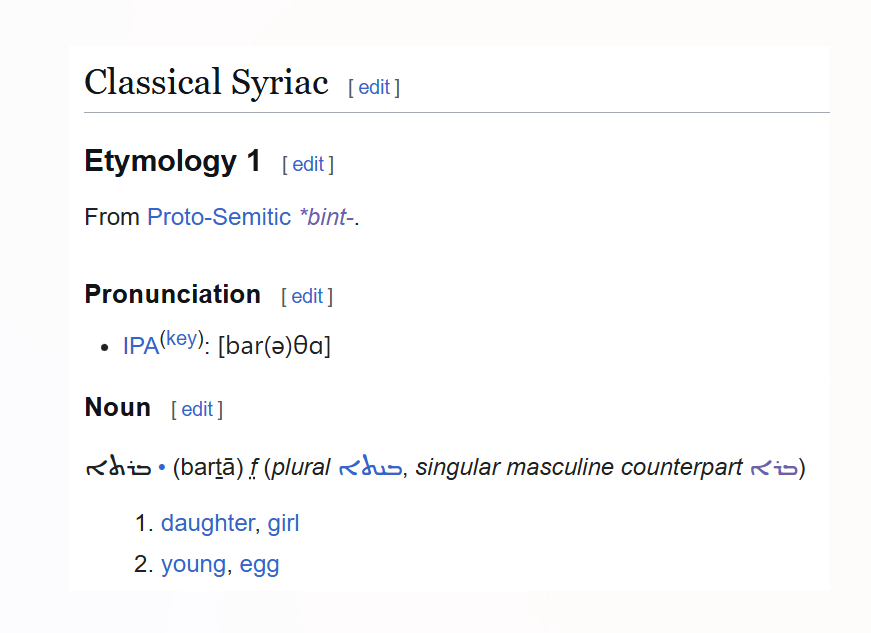Click the edit link next to Etymology 1
The width and height of the screenshot is (871, 633).
tap(308, 164)
